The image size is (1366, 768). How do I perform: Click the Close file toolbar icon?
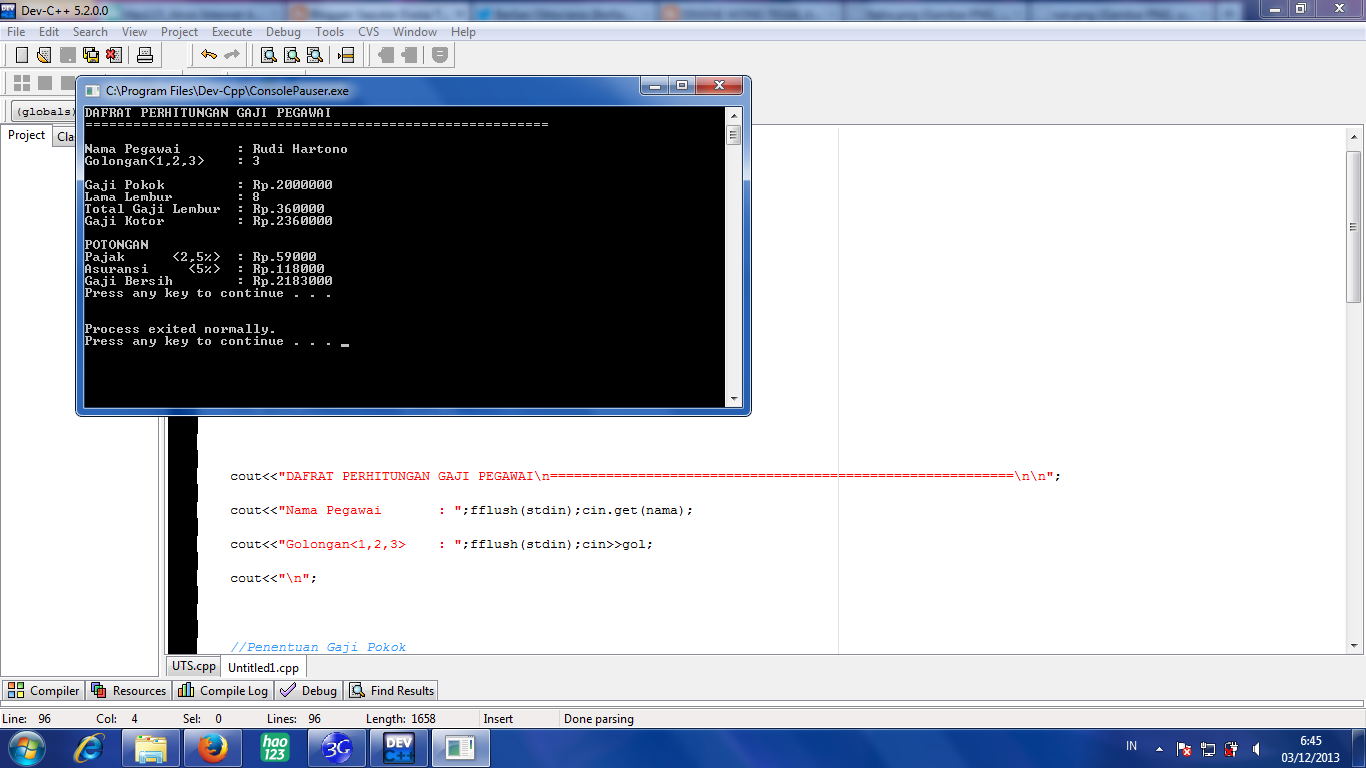[114, 55]
